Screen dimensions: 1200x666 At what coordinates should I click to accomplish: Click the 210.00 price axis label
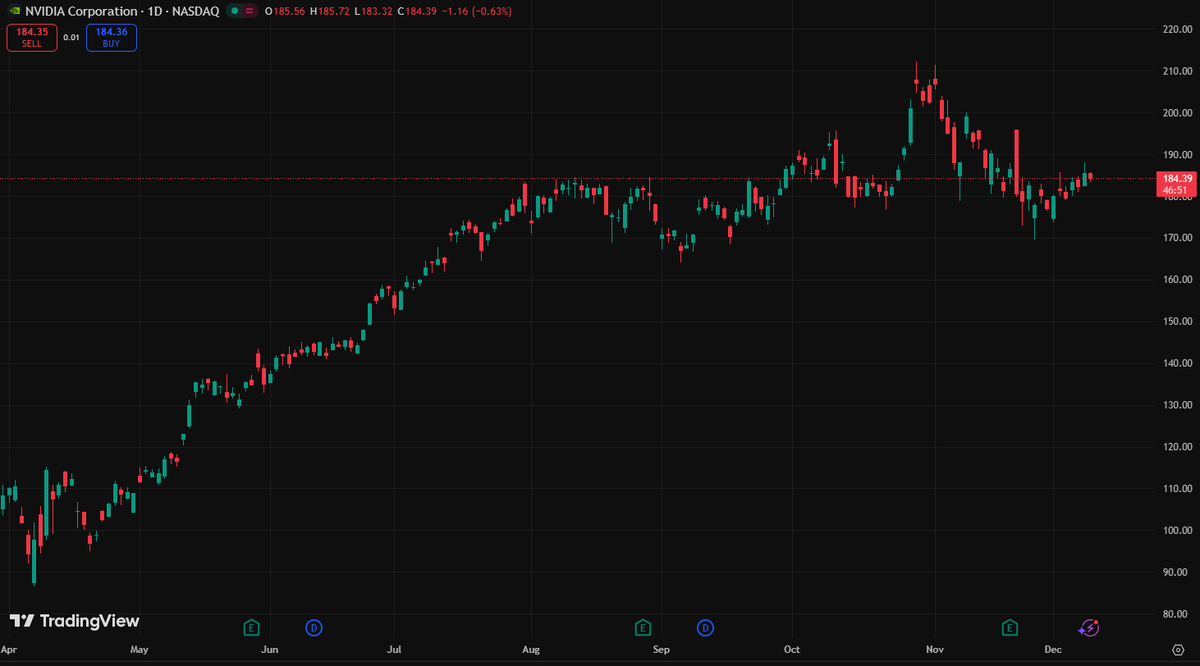coord(1176,71)
